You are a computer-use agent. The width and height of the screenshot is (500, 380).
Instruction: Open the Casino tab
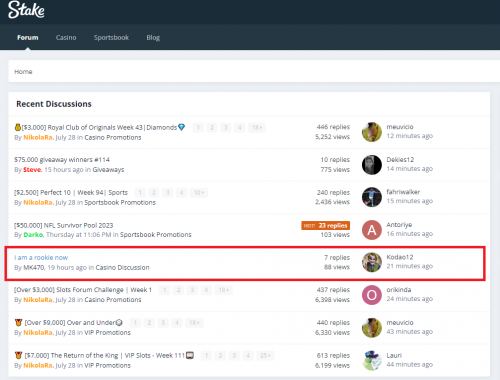point(66,37)
